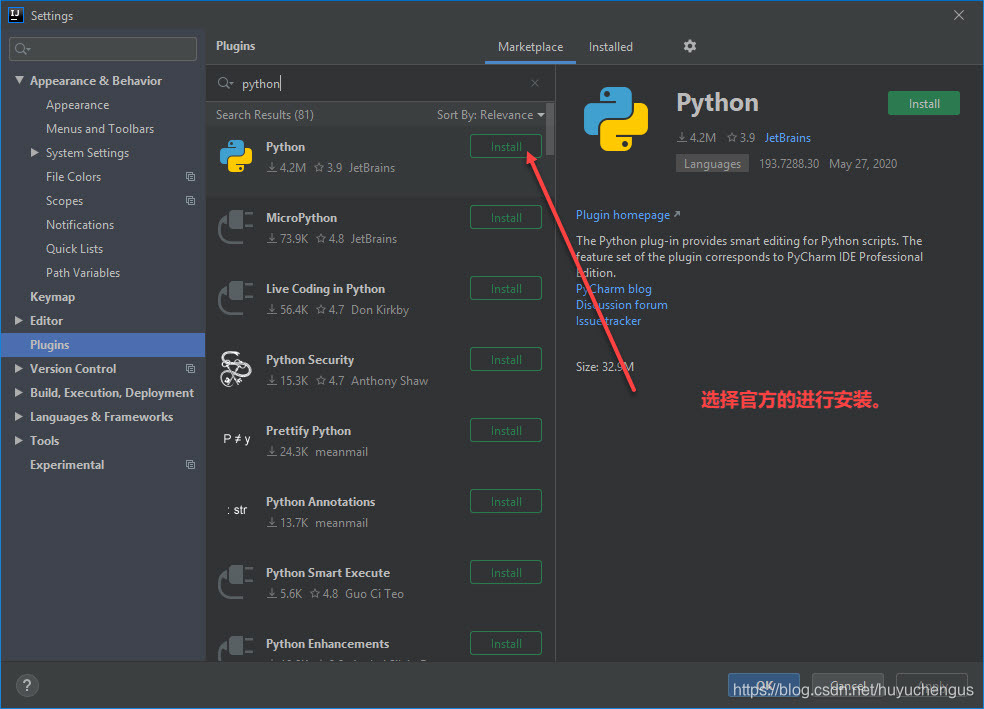Install the Live Coding in Python plugin
The height and width of the screenshot is (709, 984).
click(x=506, y=289)
